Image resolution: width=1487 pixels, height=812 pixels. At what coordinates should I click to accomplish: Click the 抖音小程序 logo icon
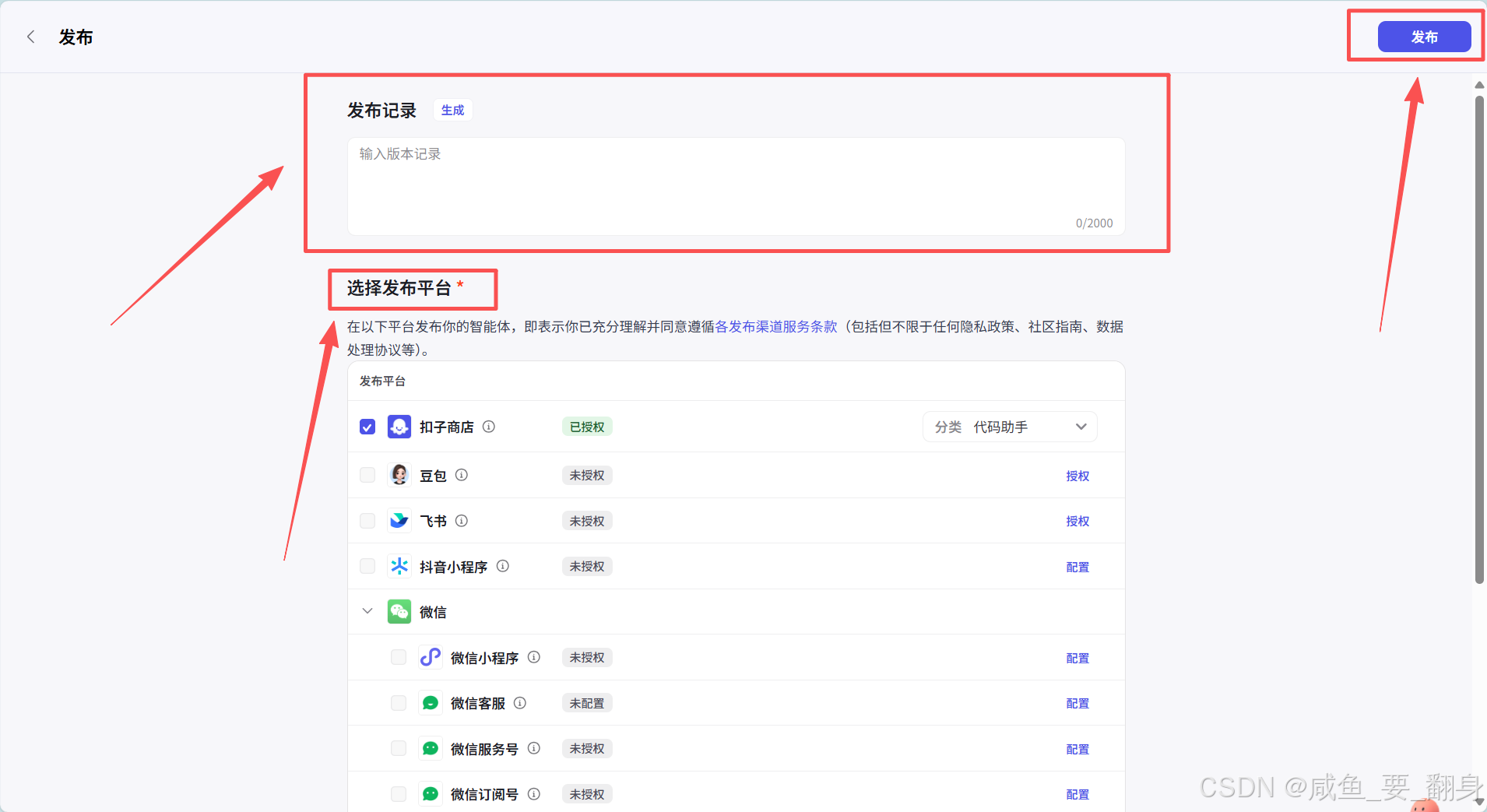click(399, 566)
